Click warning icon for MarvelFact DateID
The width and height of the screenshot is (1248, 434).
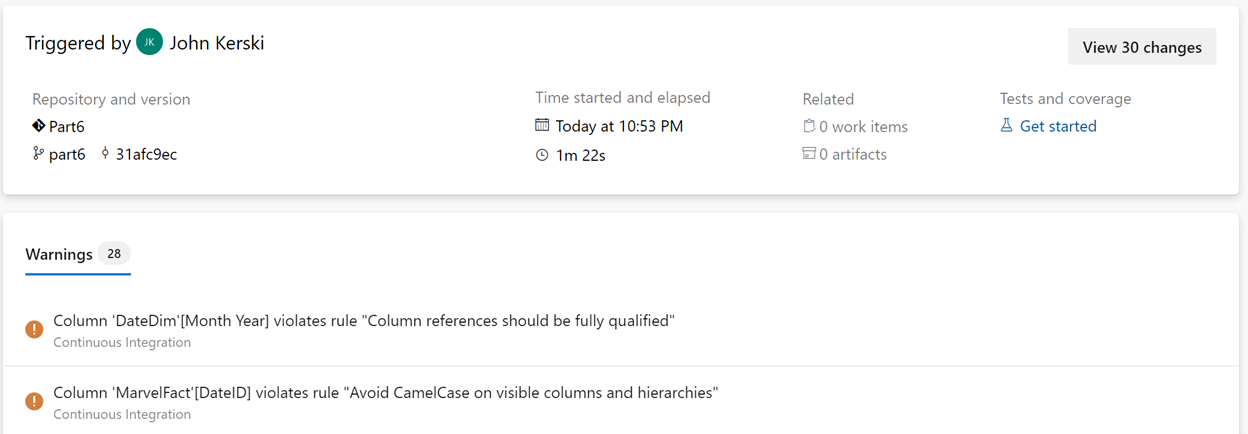click(34, 401)
